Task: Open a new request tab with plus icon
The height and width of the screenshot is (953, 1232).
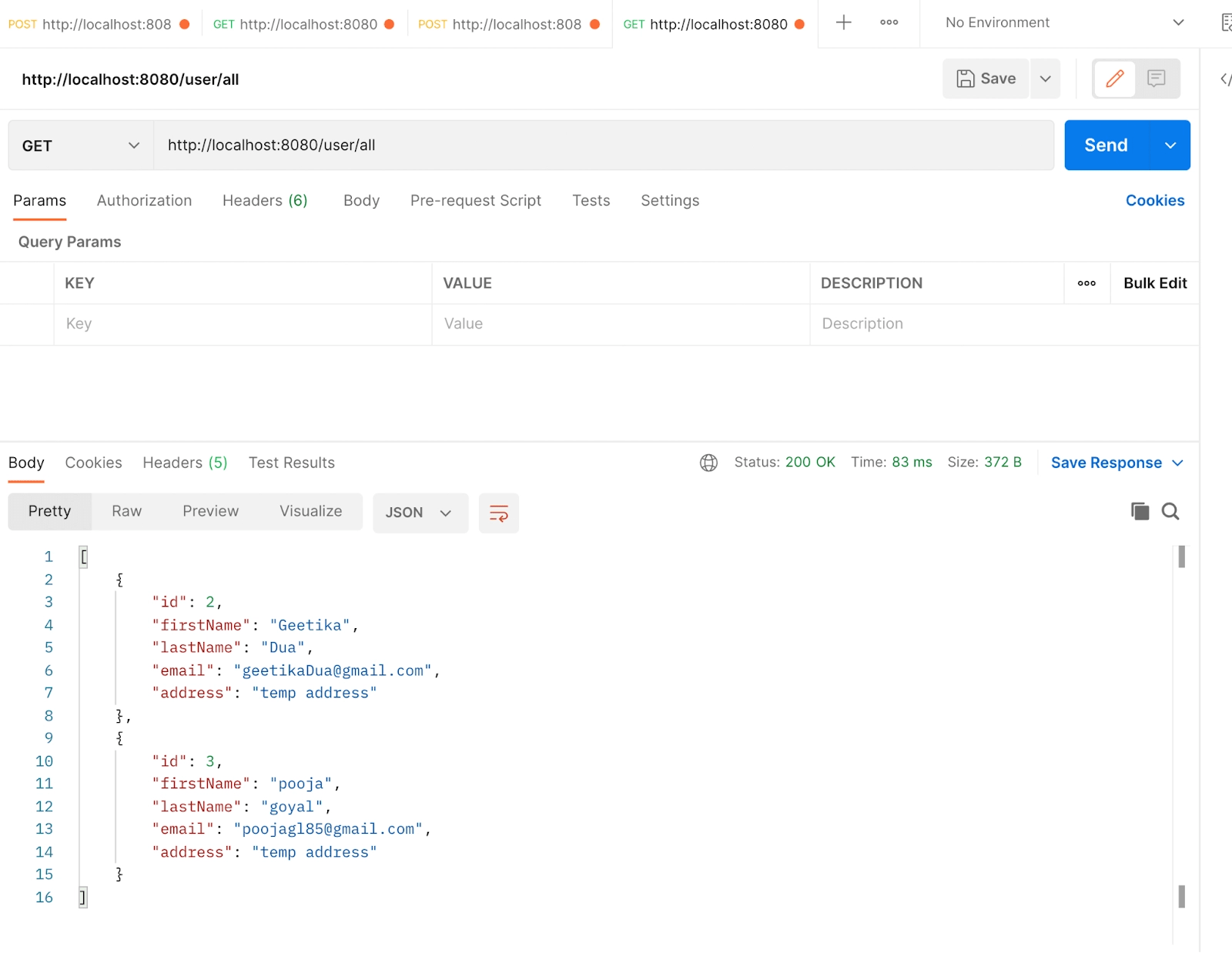Action: click(843, 23)
